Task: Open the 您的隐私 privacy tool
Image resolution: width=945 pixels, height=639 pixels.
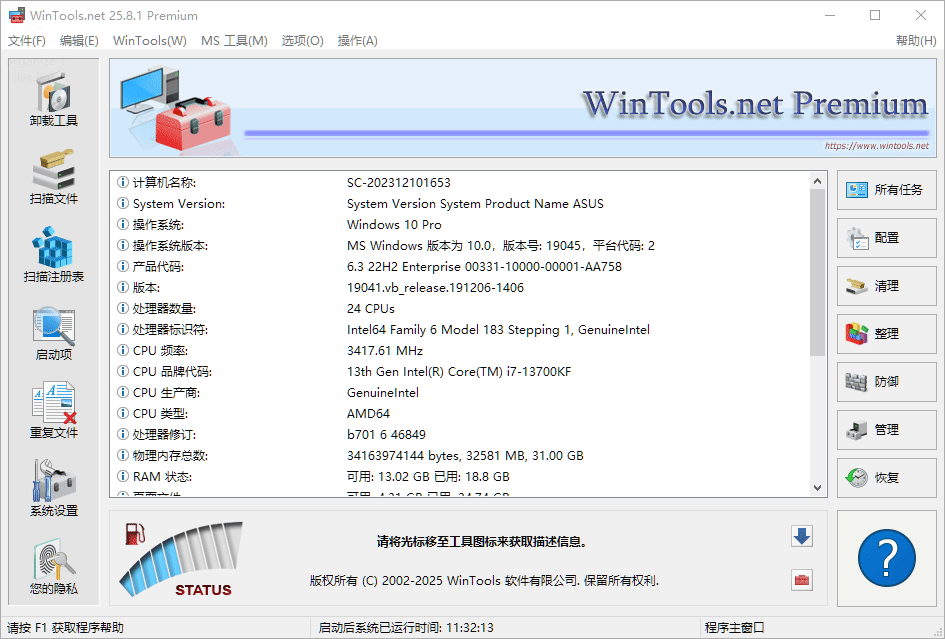Action: coord(54,567)
